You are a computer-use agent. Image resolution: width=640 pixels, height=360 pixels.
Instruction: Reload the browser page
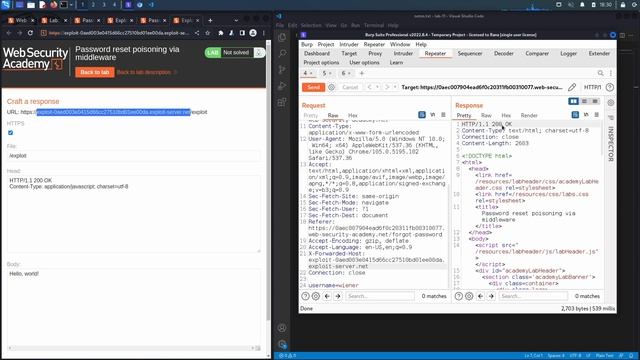point(30,33)
